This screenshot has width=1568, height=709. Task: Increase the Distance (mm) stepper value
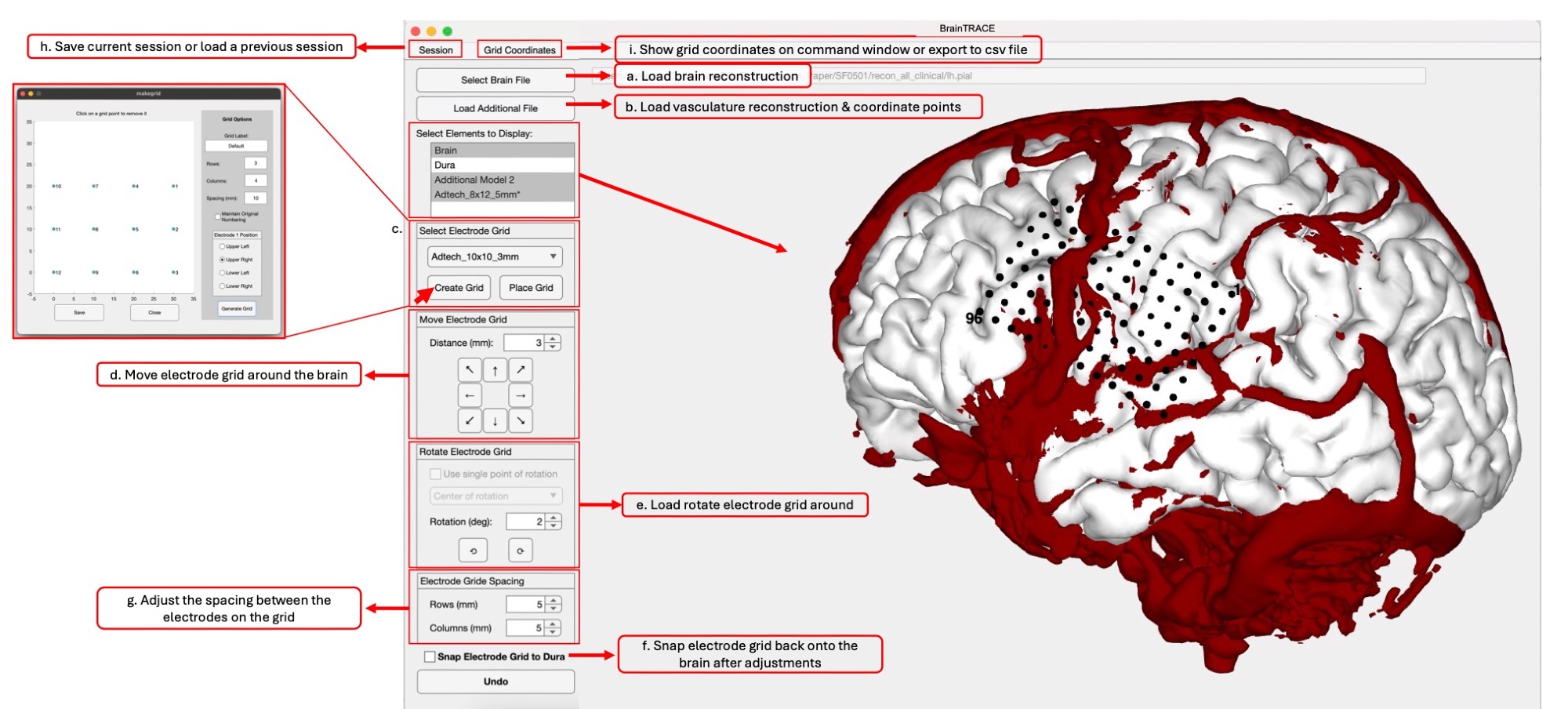click(554, 339)
